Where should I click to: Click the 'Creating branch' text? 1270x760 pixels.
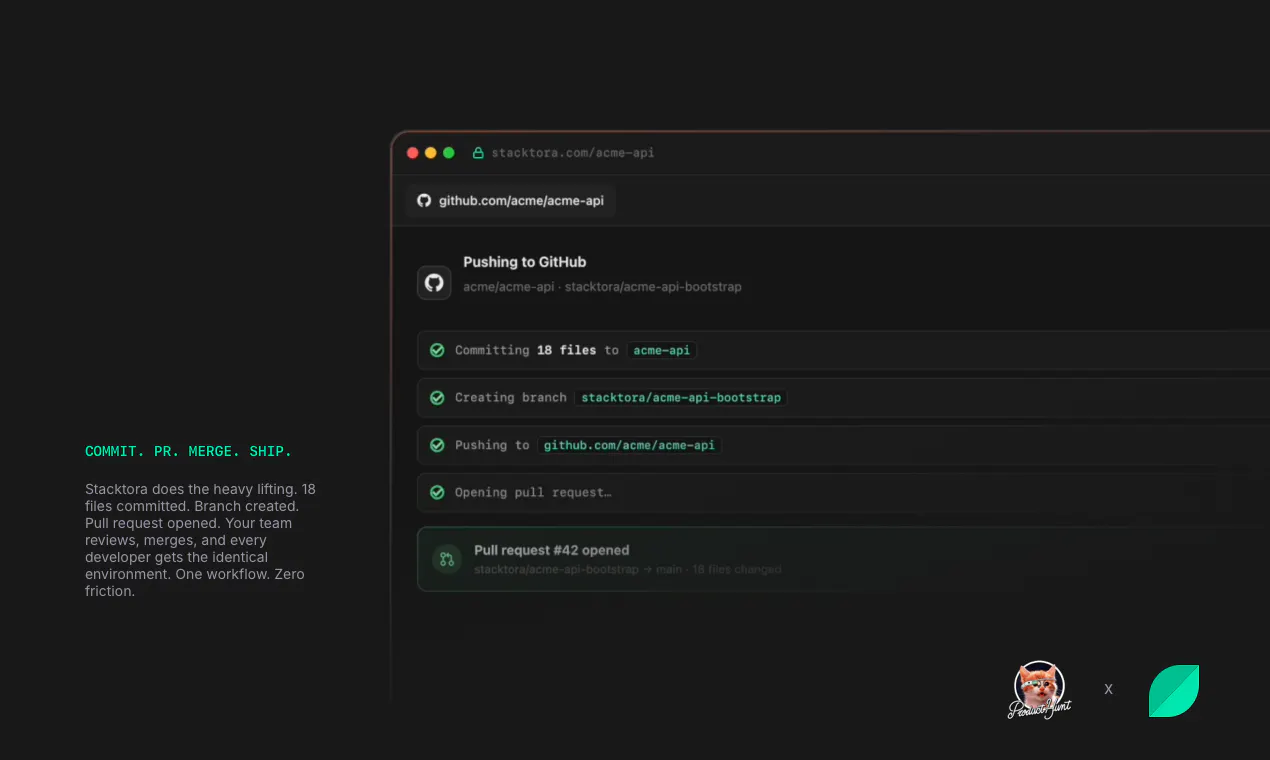511,398
